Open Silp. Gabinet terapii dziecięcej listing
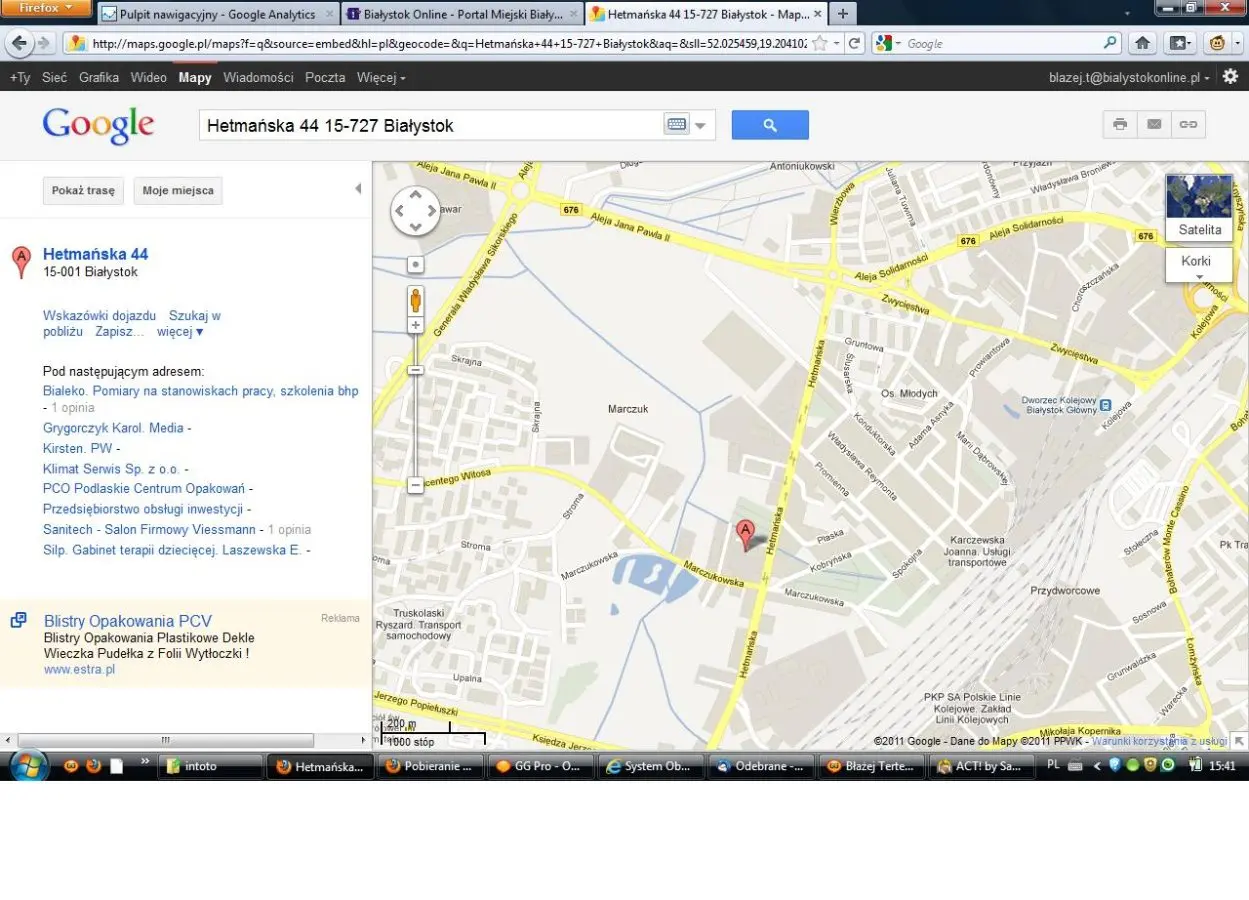This screenshot has height=900, width=1249. 172,550
